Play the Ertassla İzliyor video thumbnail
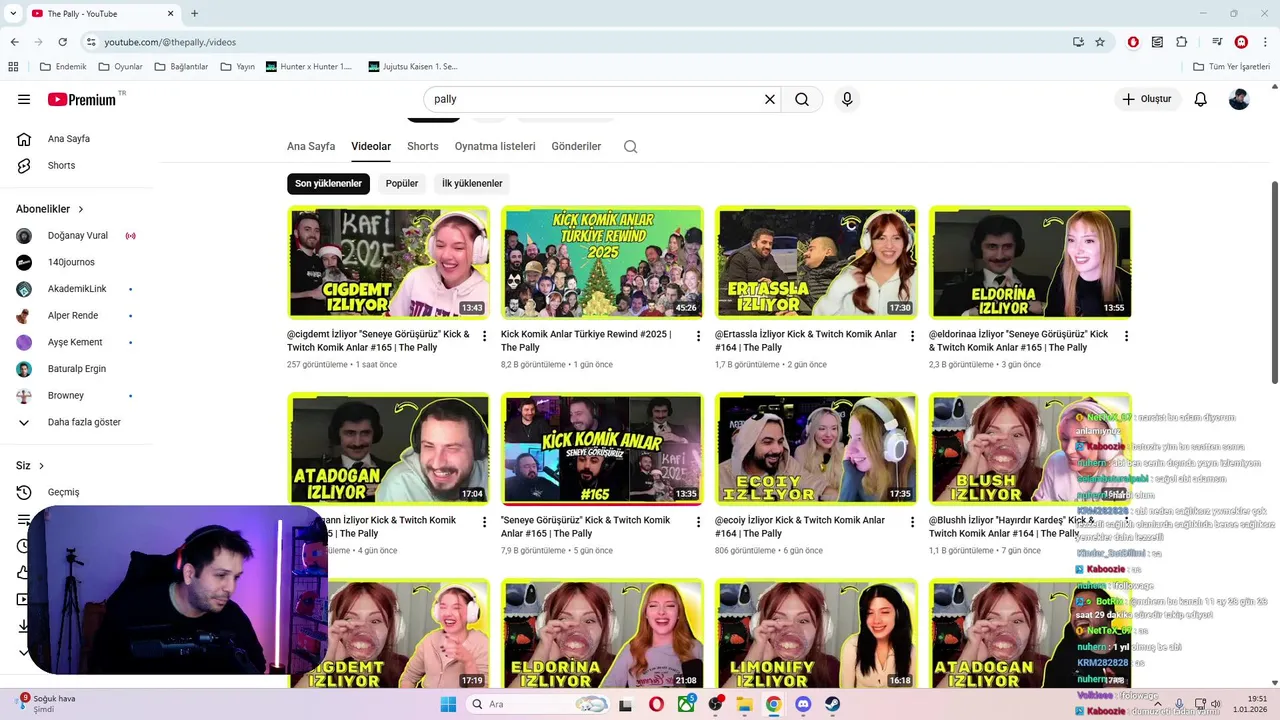1280x720 pixels. 816,263
